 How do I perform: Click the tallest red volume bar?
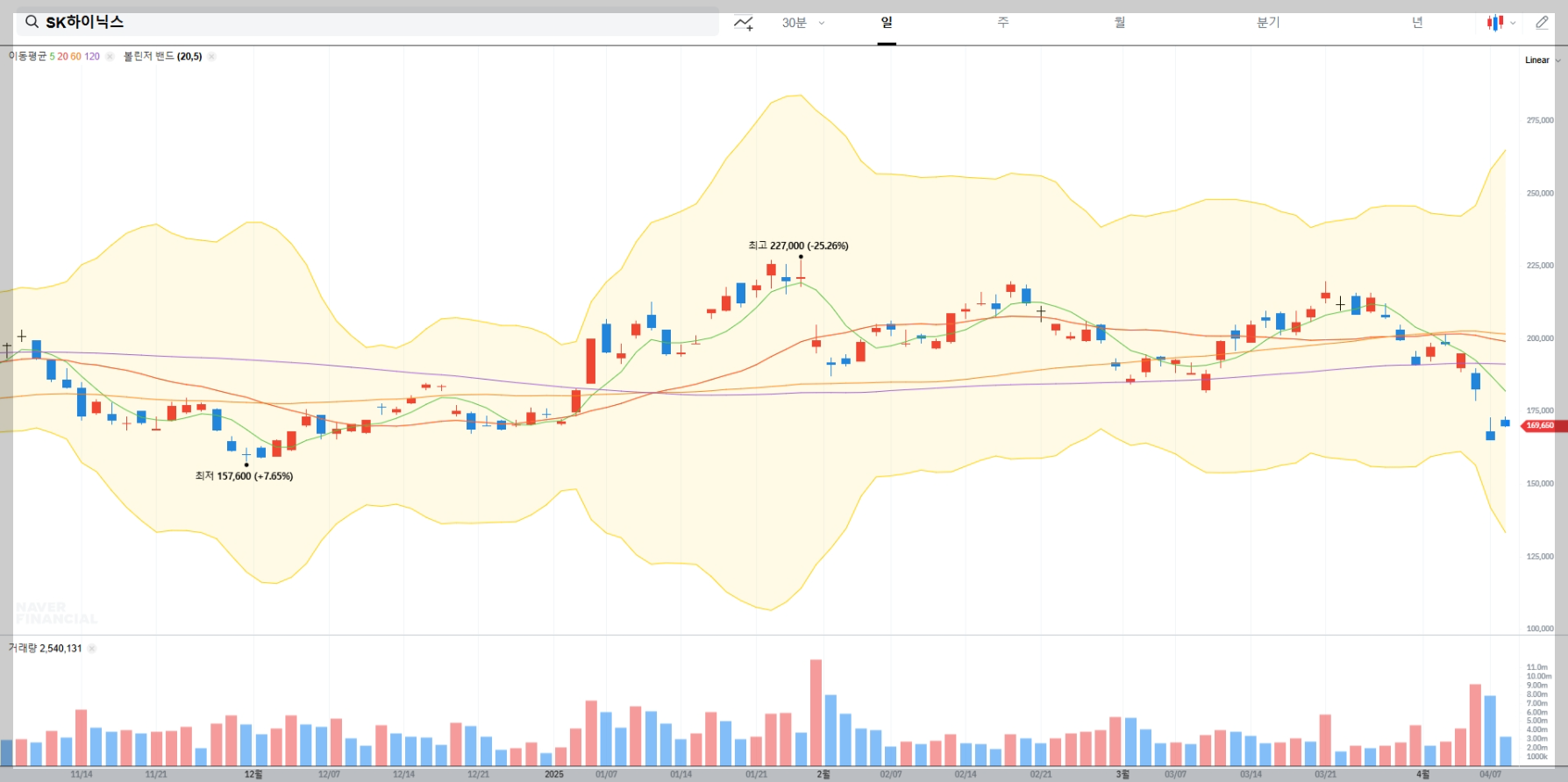[x=816, y=713]
